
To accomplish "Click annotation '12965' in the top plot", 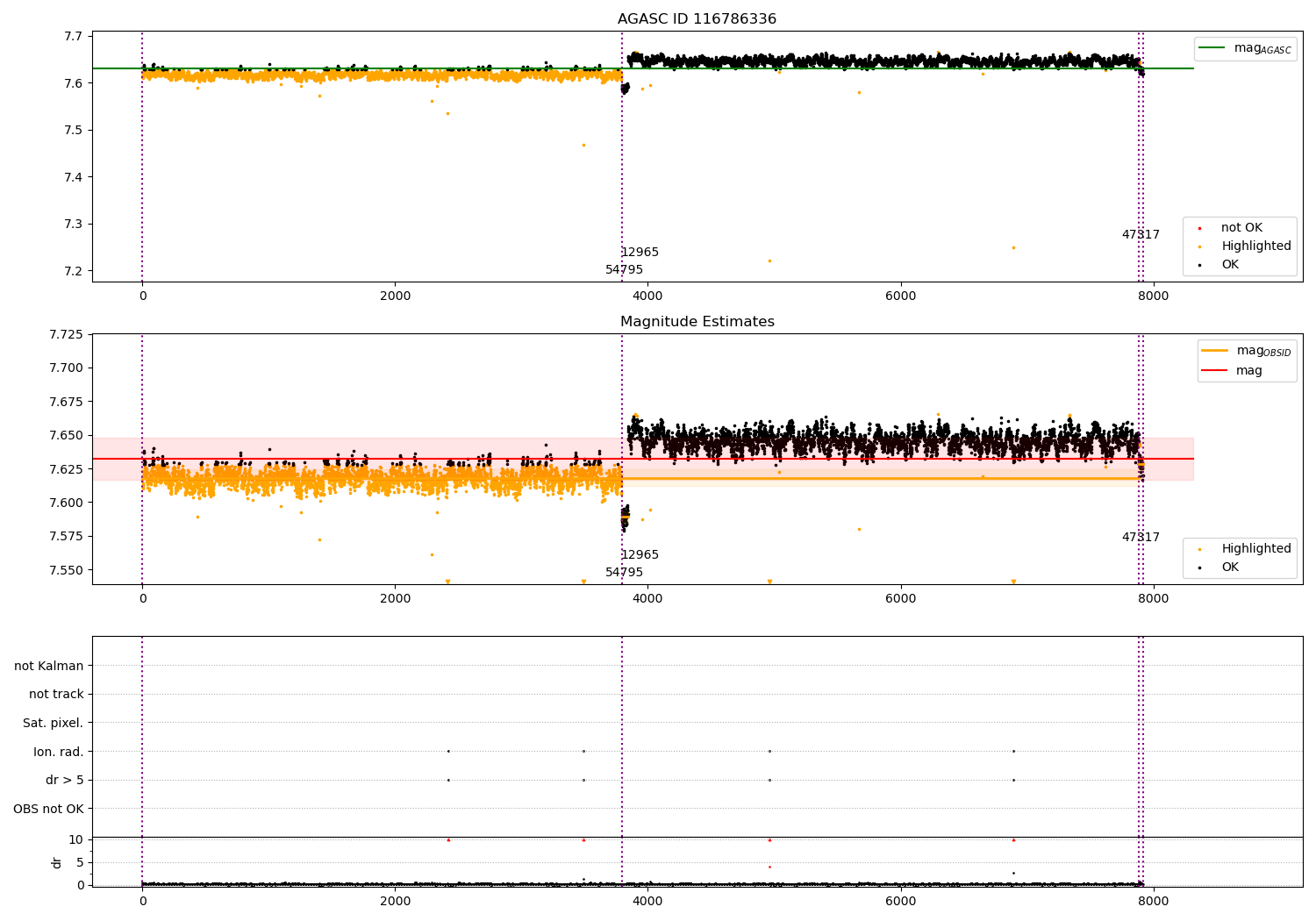I will point(640,253).
